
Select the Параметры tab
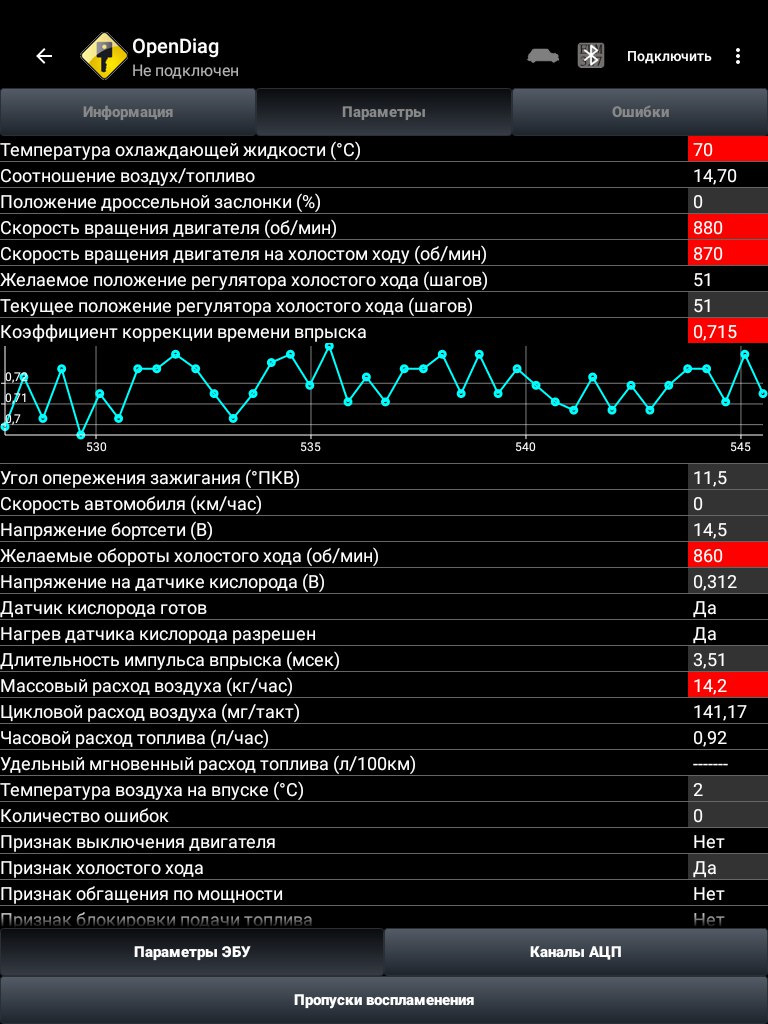click(384, 112)
